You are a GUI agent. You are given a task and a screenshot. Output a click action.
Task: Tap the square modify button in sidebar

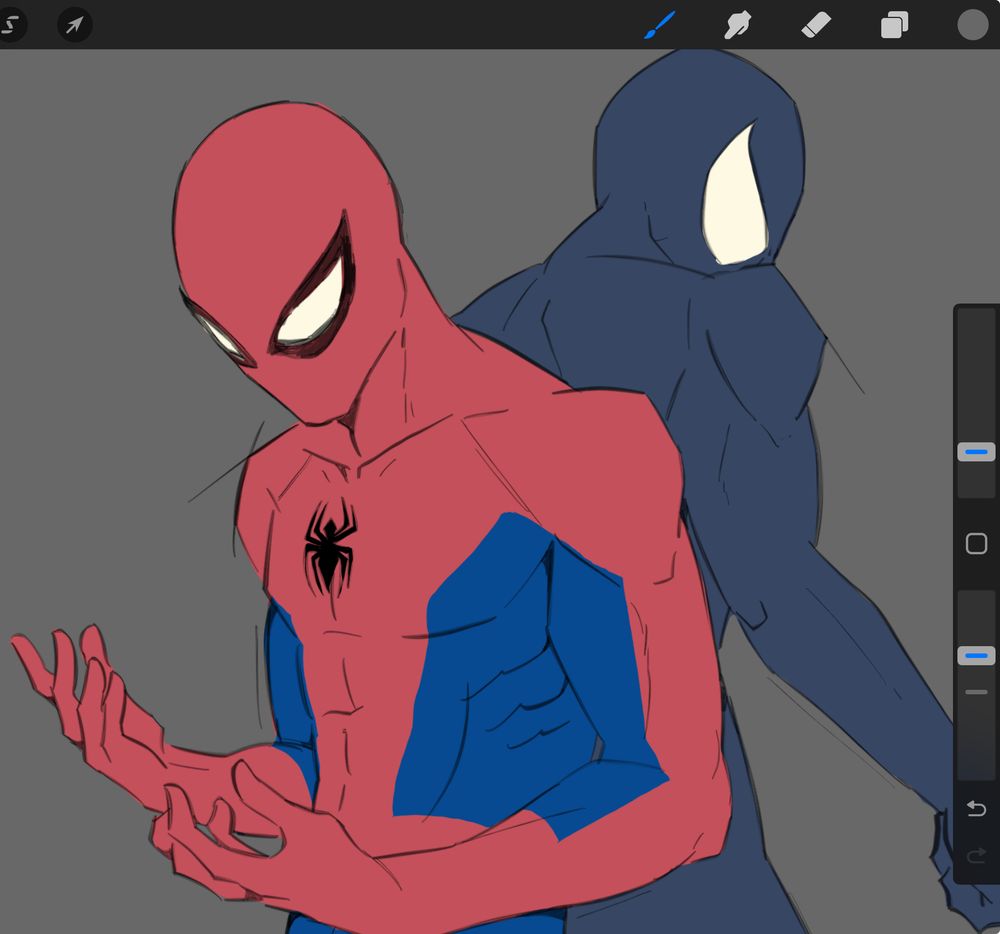coord(976,544)
